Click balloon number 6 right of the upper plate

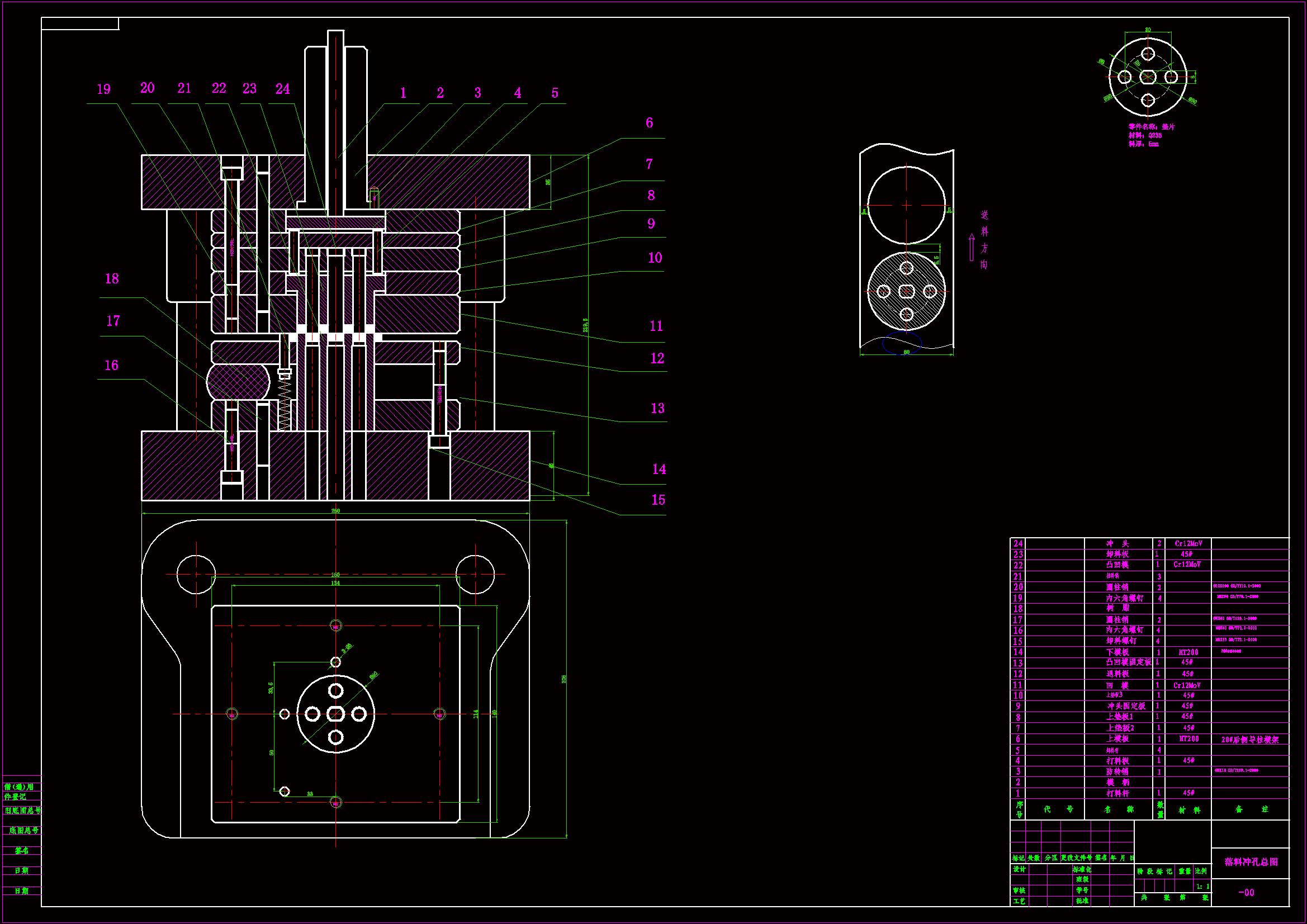pyautogui.click(x=649, y=122)
